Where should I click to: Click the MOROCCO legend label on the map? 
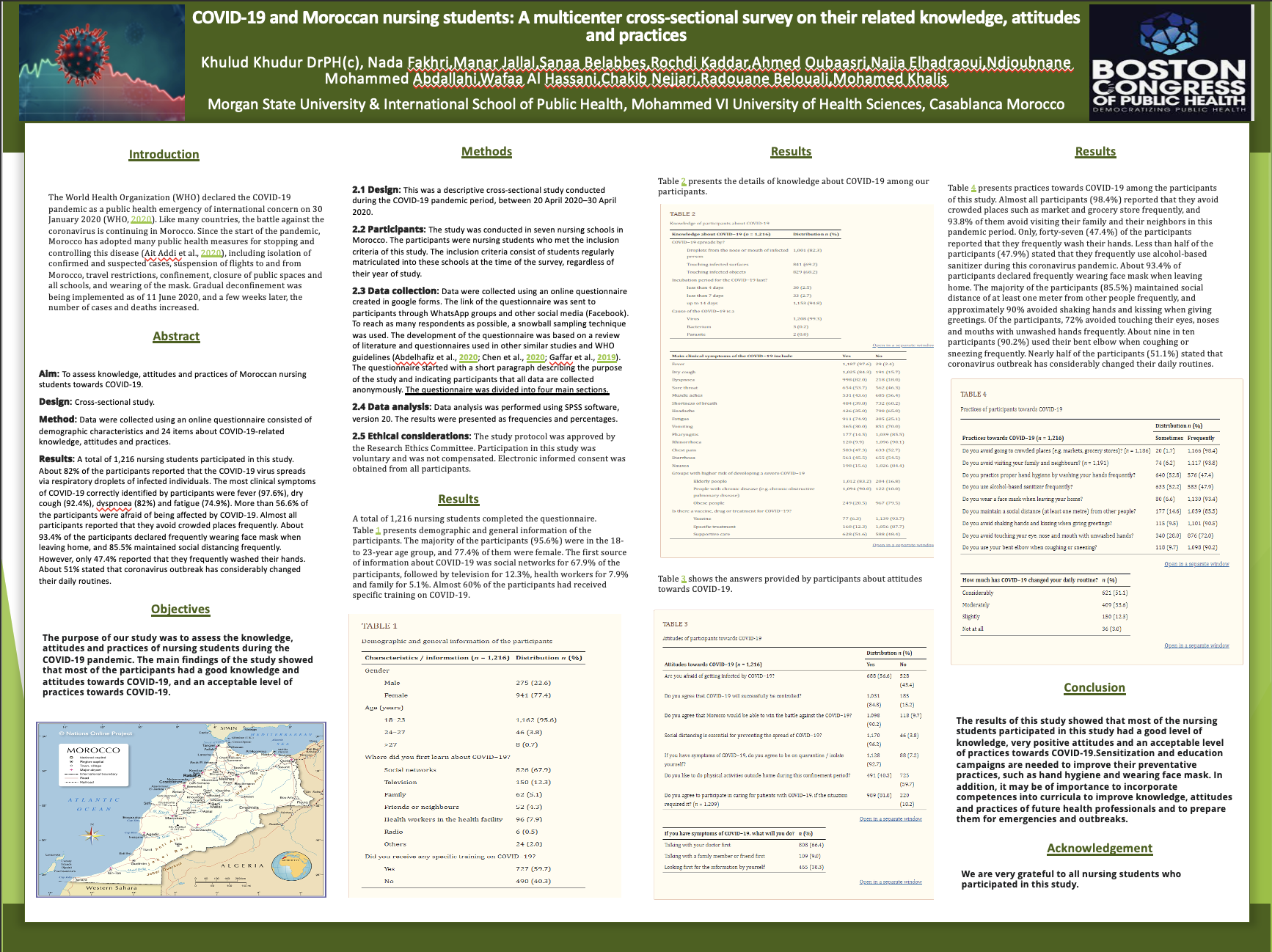click(93, 750)
